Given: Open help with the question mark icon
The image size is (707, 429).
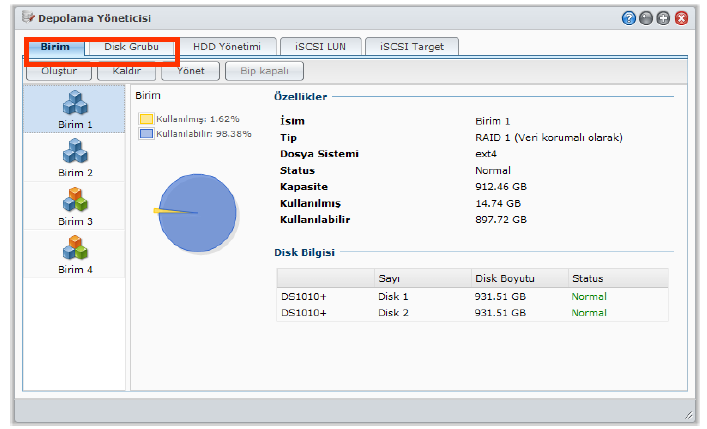Looking at the screenshot, I should (x=628, y=18).
